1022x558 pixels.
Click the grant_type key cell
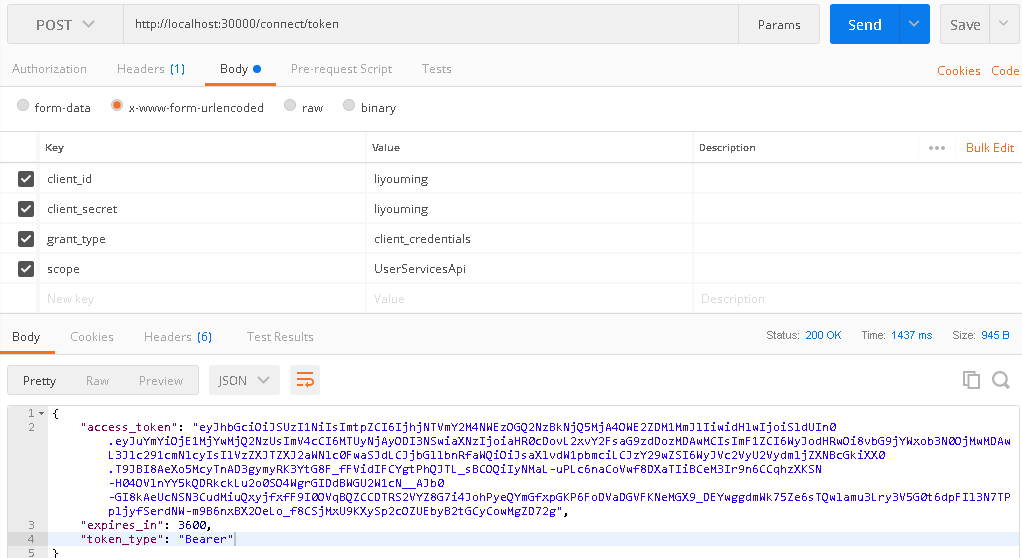203,239
